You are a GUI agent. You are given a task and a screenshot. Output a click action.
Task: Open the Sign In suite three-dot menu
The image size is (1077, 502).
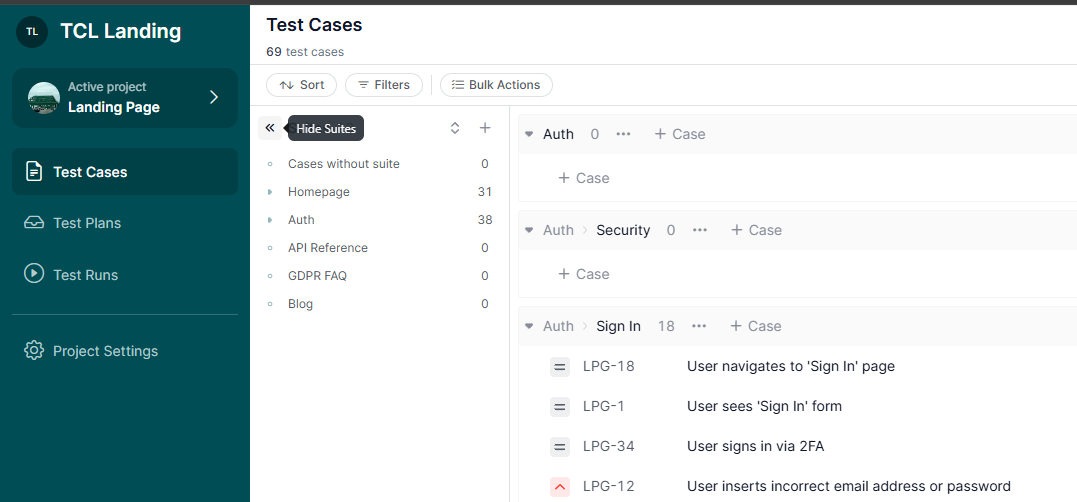[699, 326]
